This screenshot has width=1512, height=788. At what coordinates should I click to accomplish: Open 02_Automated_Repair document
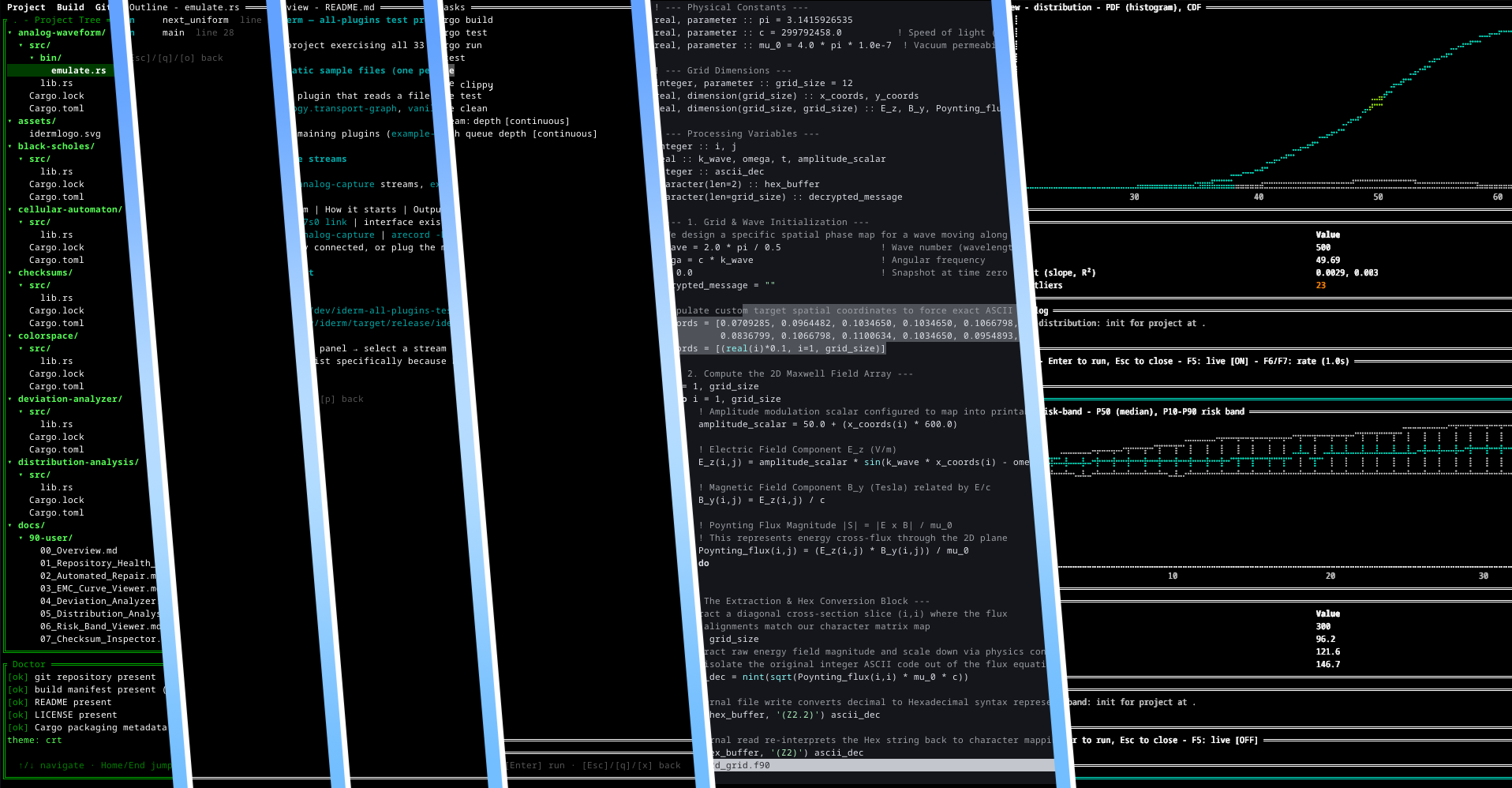pyautogui.click(x=98, y=576)
